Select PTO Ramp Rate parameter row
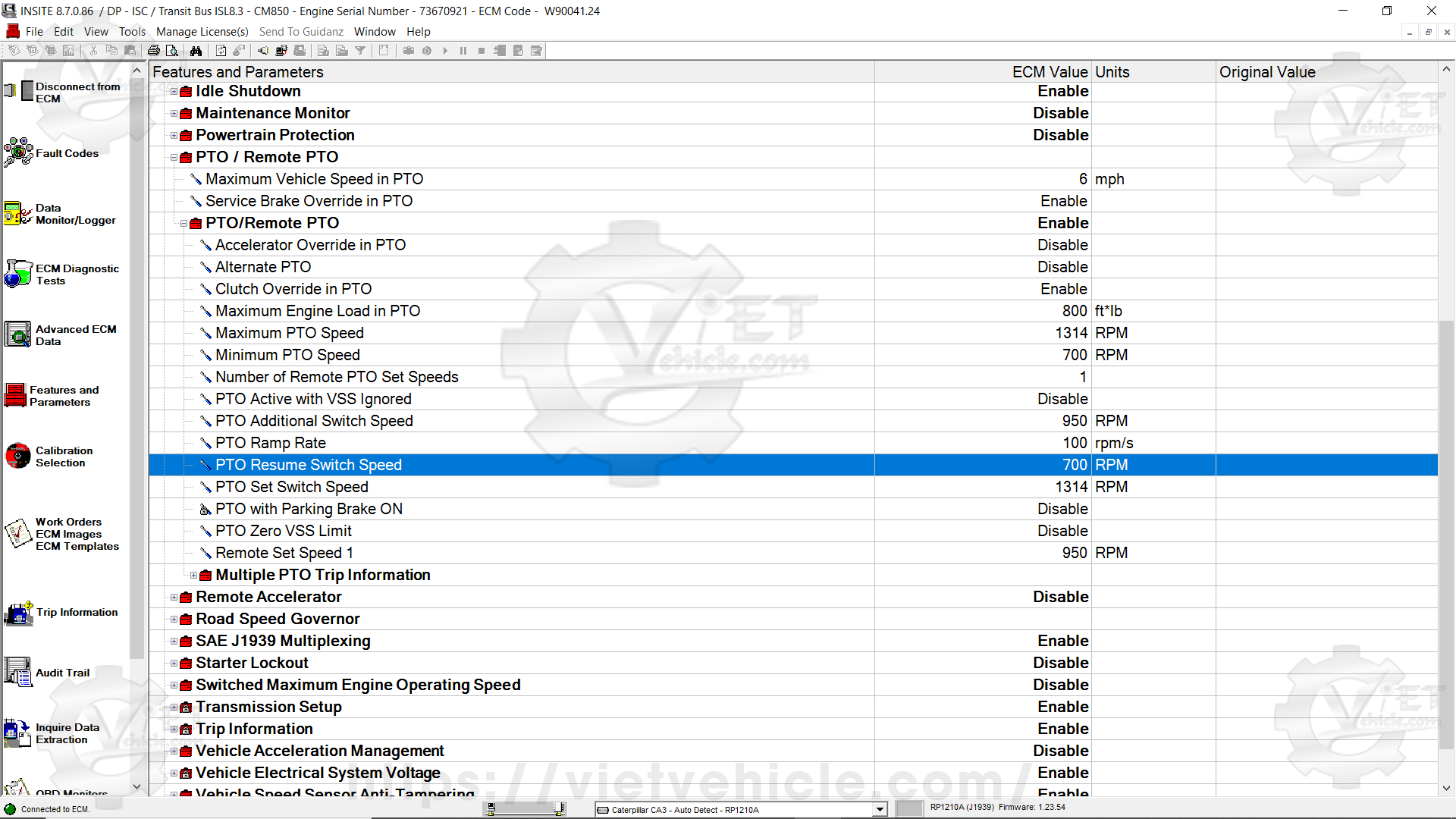The image size is (1456, 819). click(x=271, y=443)
